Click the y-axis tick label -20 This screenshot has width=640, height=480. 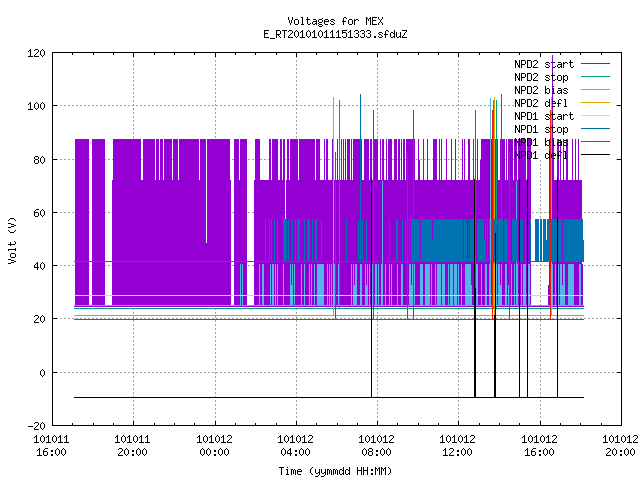point(36,426)
